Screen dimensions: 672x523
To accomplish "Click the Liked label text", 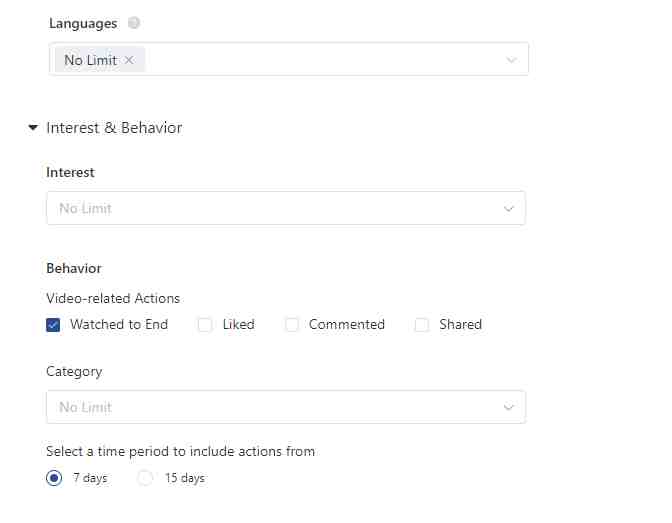I will pos(238,325).
